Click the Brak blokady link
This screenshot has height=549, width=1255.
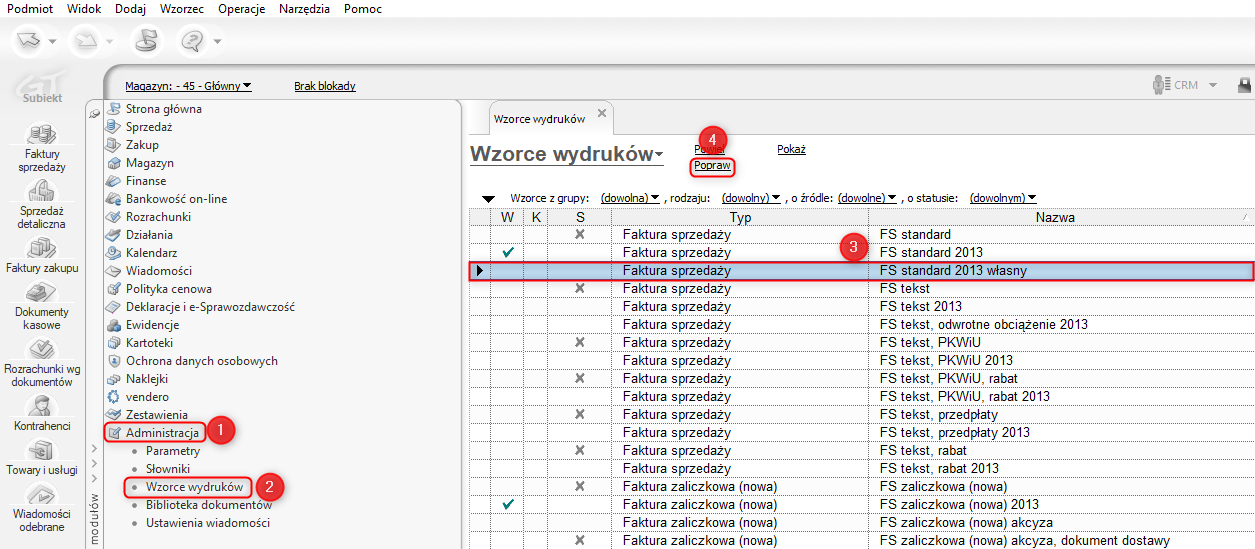(325, 86)
